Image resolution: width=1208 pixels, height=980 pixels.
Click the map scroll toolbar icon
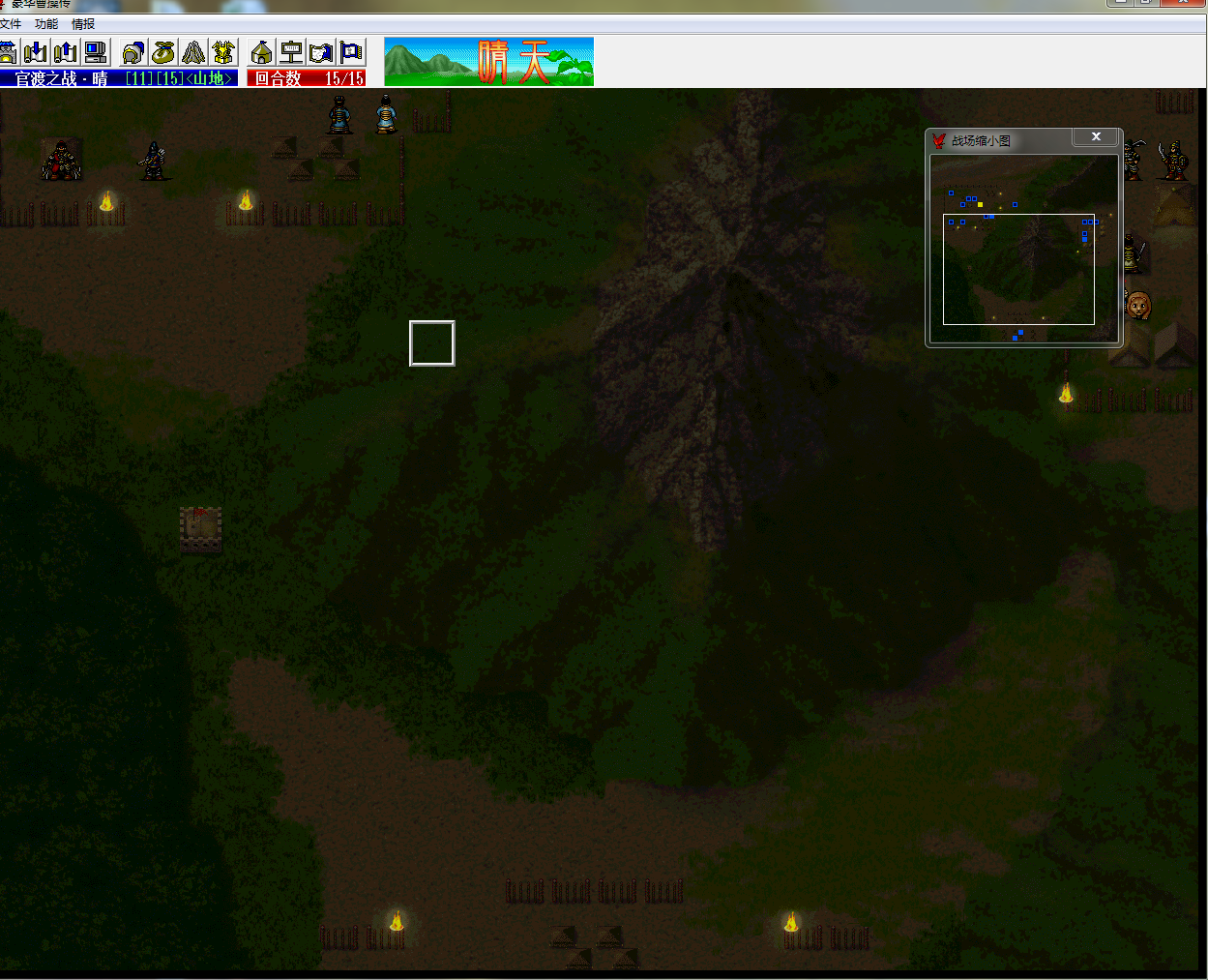click(321, 52)
